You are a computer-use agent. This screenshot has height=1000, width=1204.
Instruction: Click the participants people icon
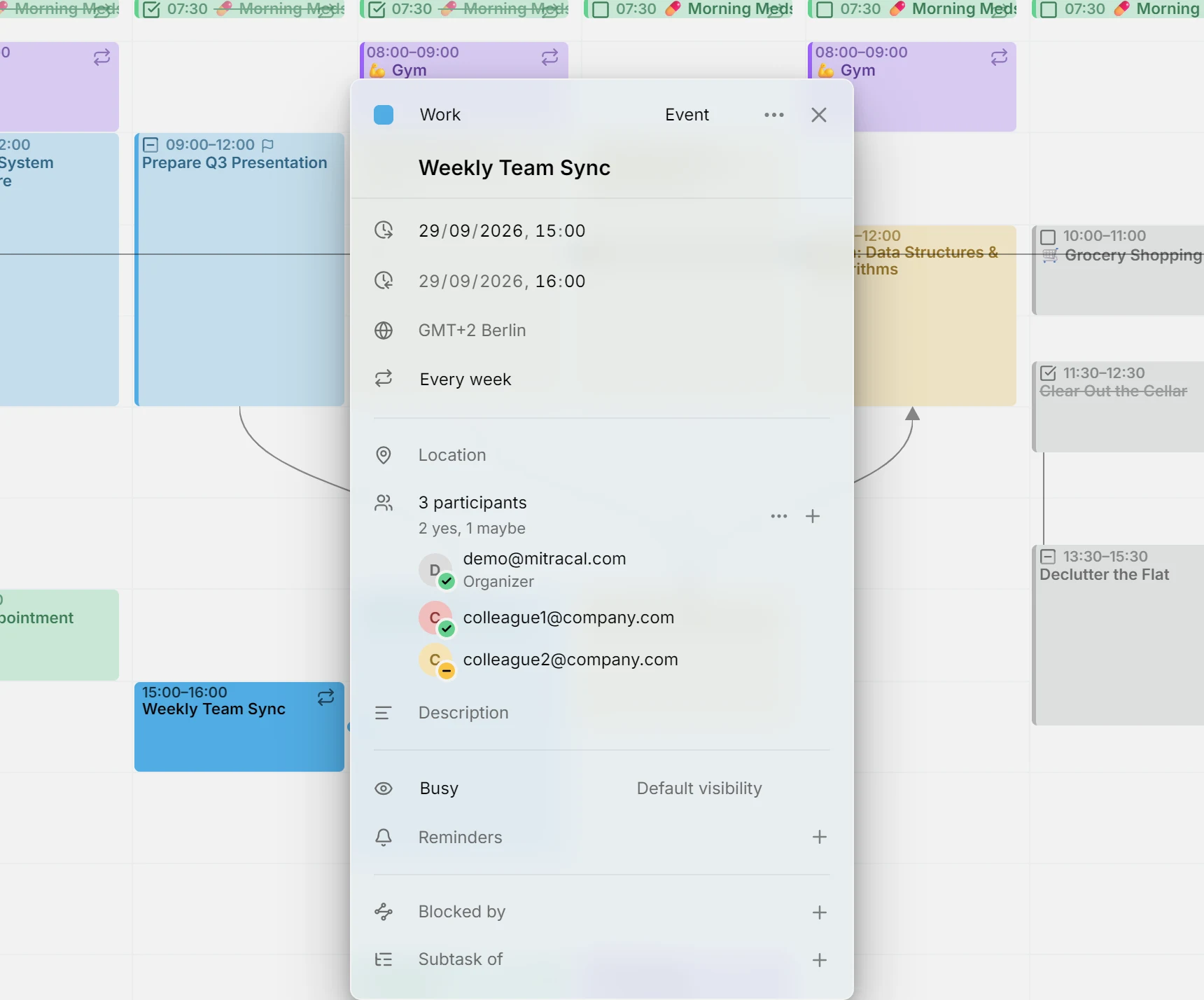click(384, 503)
